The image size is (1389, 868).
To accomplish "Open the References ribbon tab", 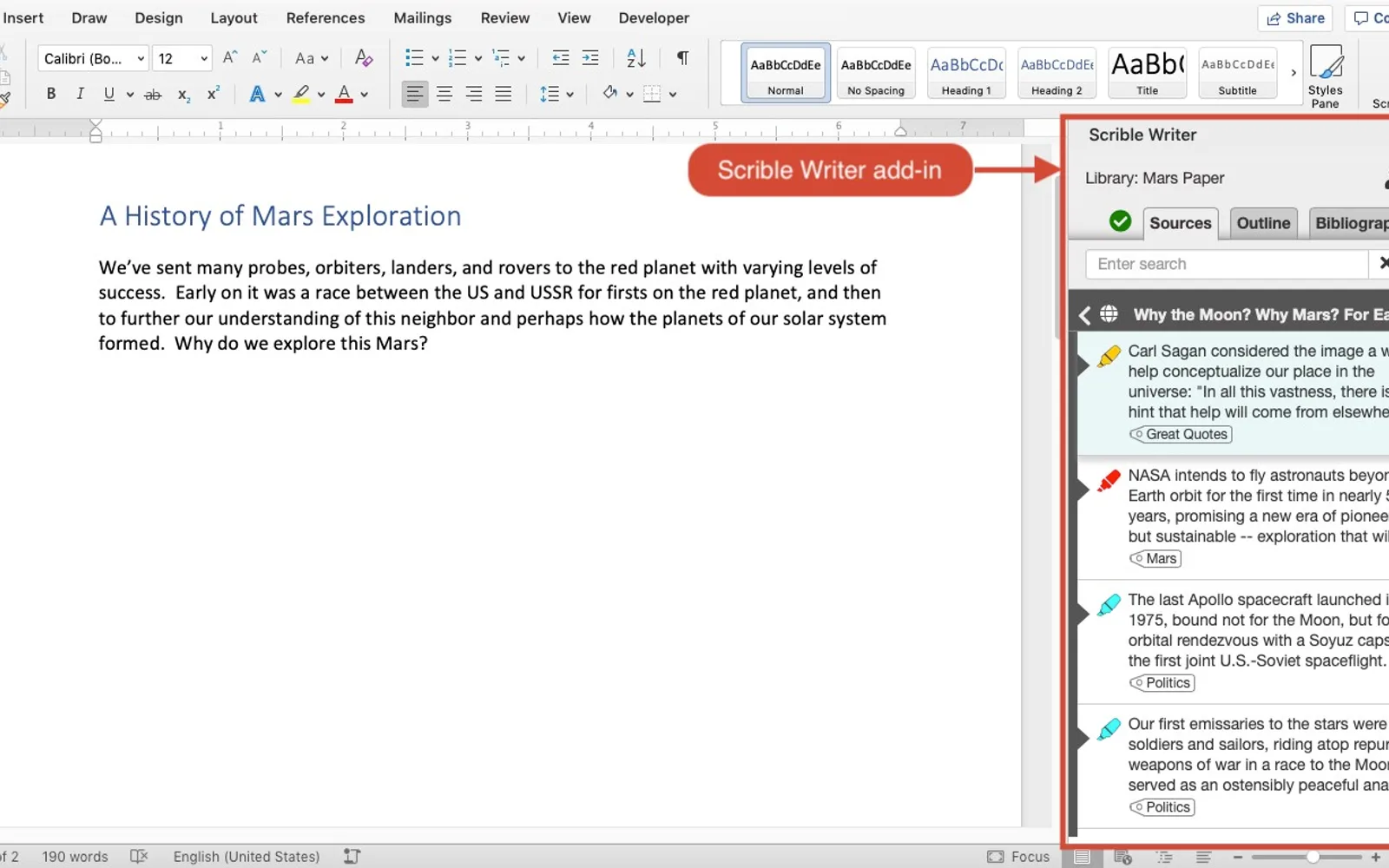I will pos(326,18).
